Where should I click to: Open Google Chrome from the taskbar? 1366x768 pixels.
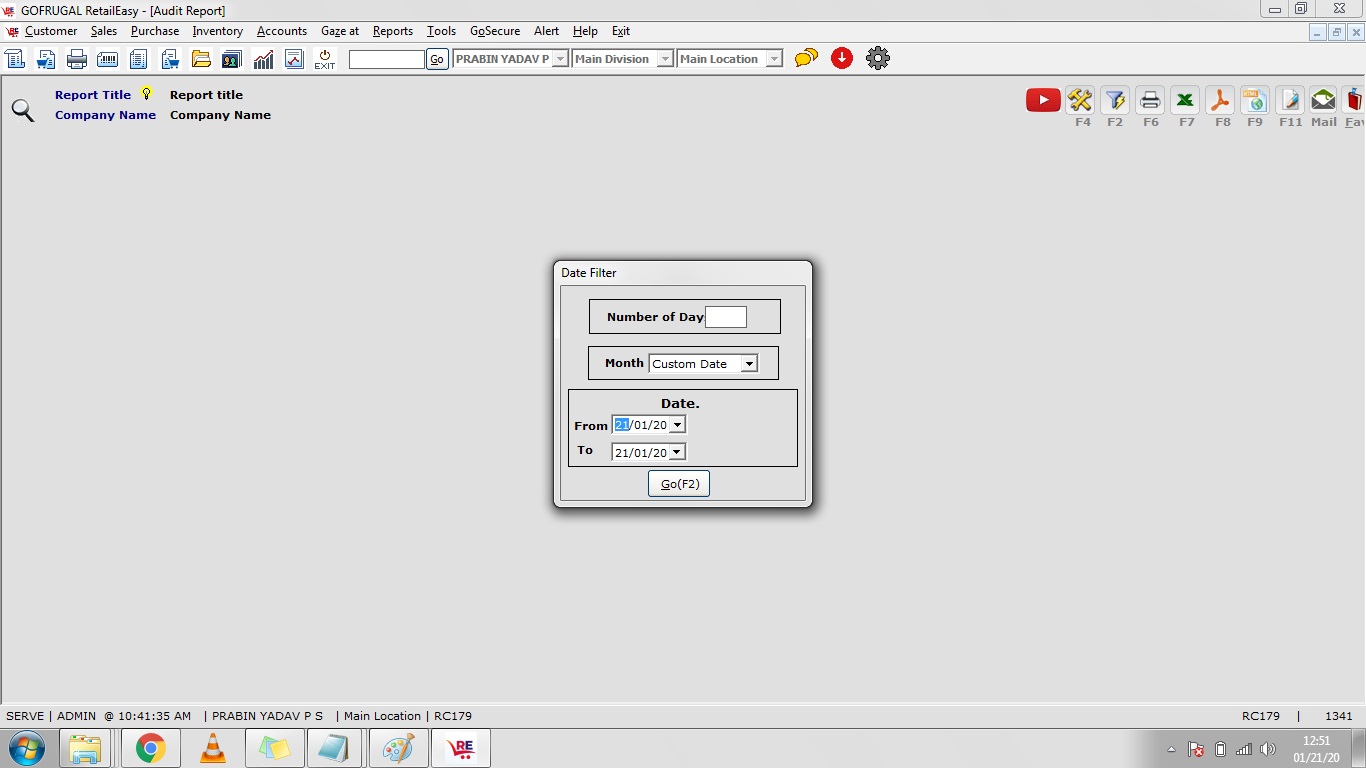pos(151,748)
